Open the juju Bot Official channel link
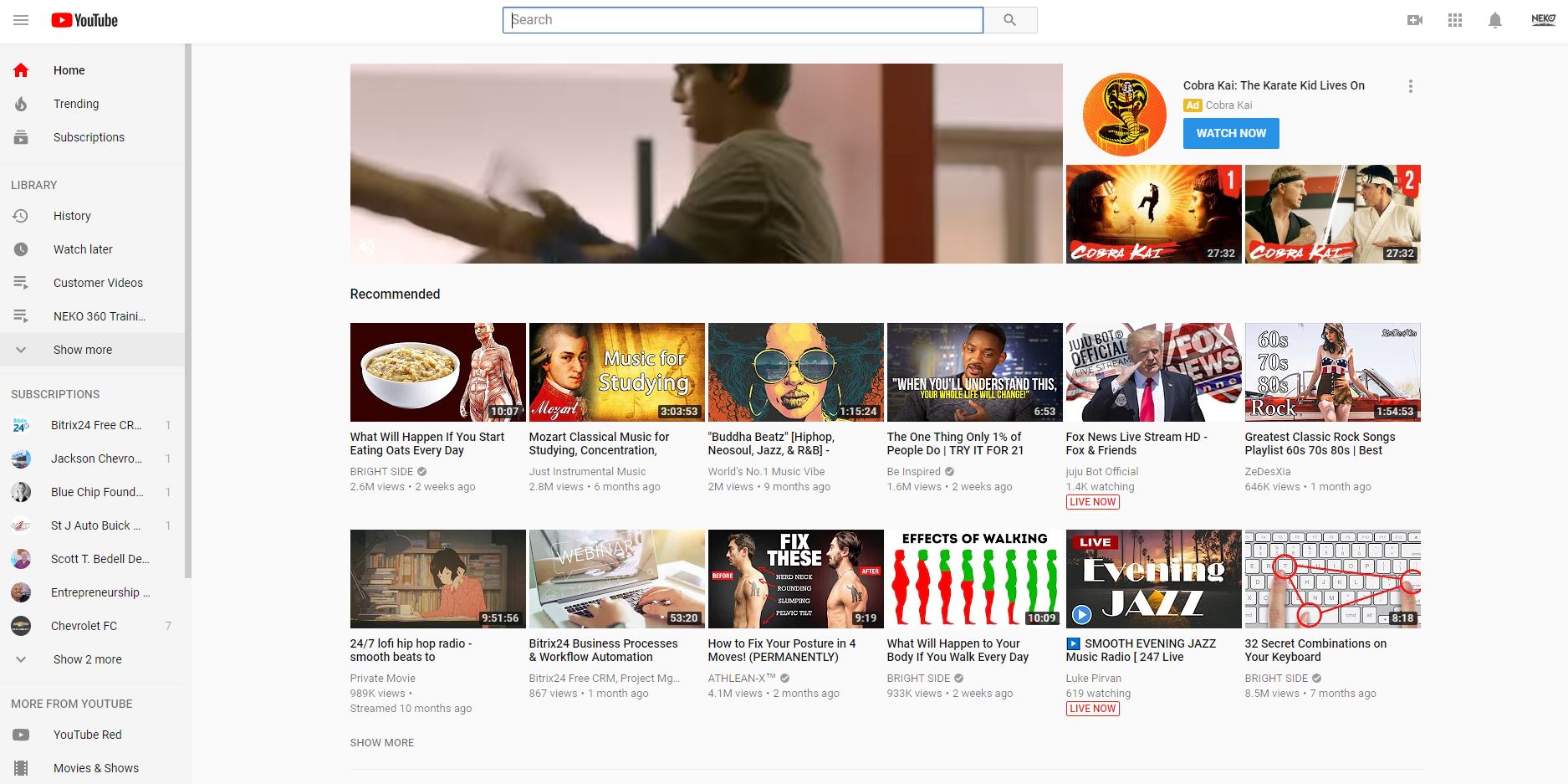 1101,471
